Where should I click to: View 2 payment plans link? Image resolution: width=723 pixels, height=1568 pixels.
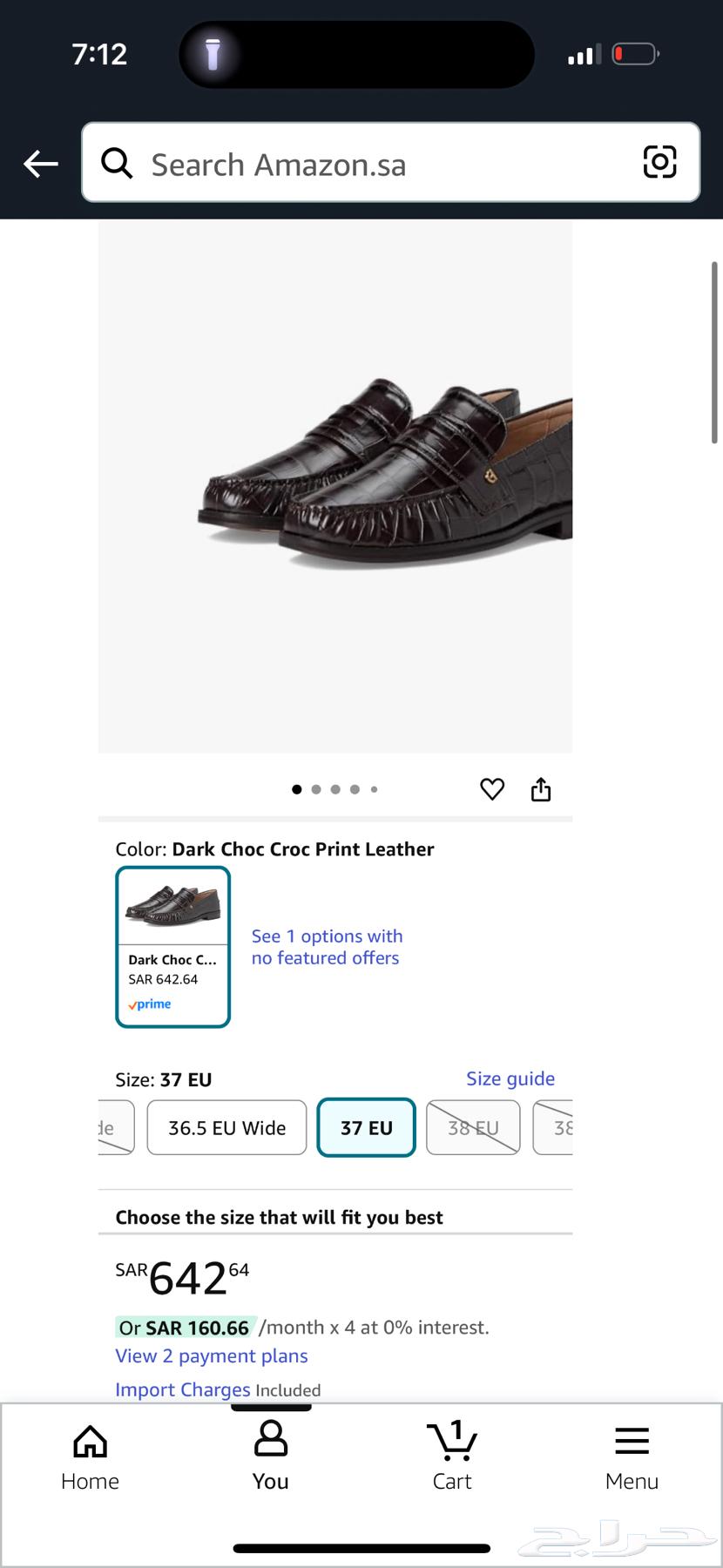pos(212,1356)
